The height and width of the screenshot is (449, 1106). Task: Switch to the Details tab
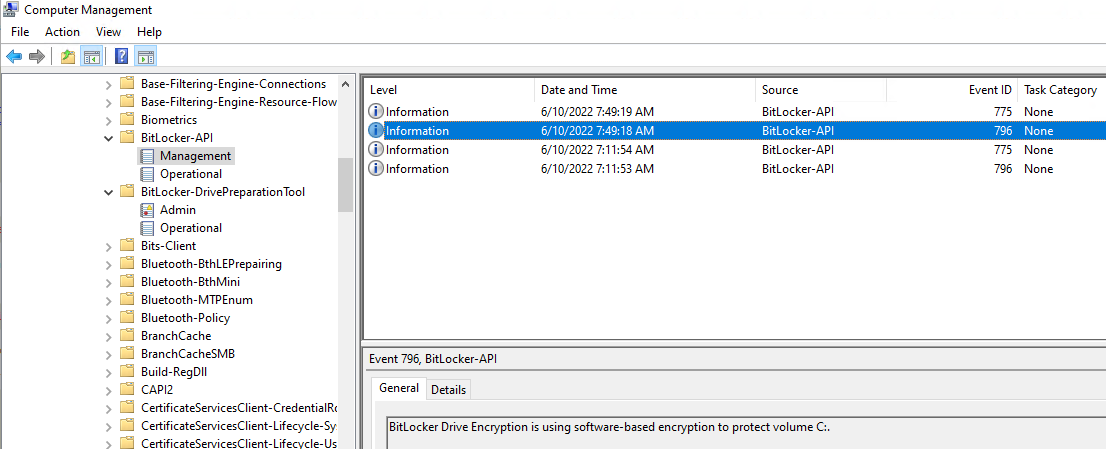[x=448, y=389]
